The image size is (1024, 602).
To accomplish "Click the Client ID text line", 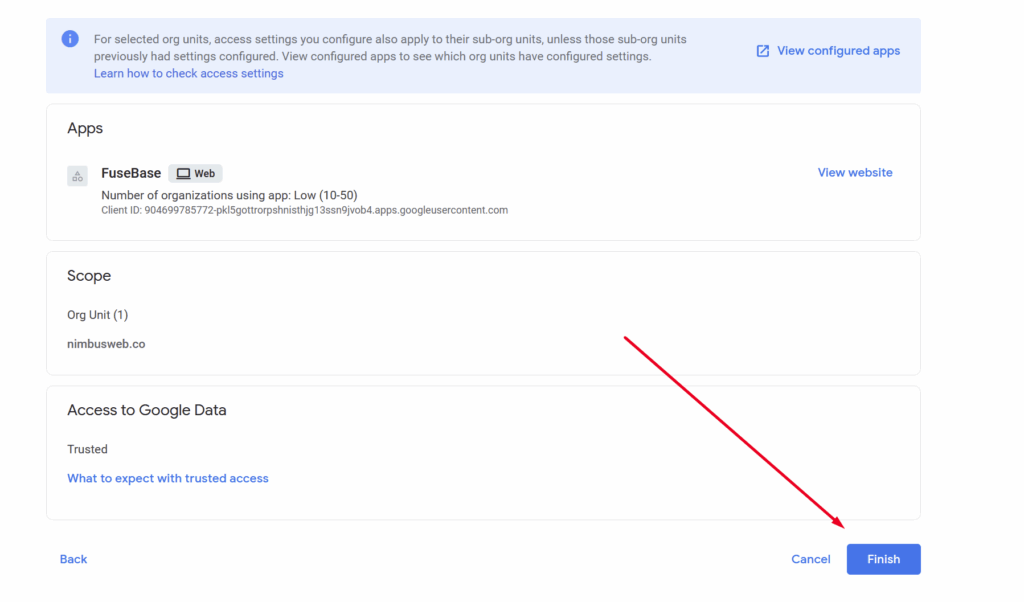I will 304,211.
